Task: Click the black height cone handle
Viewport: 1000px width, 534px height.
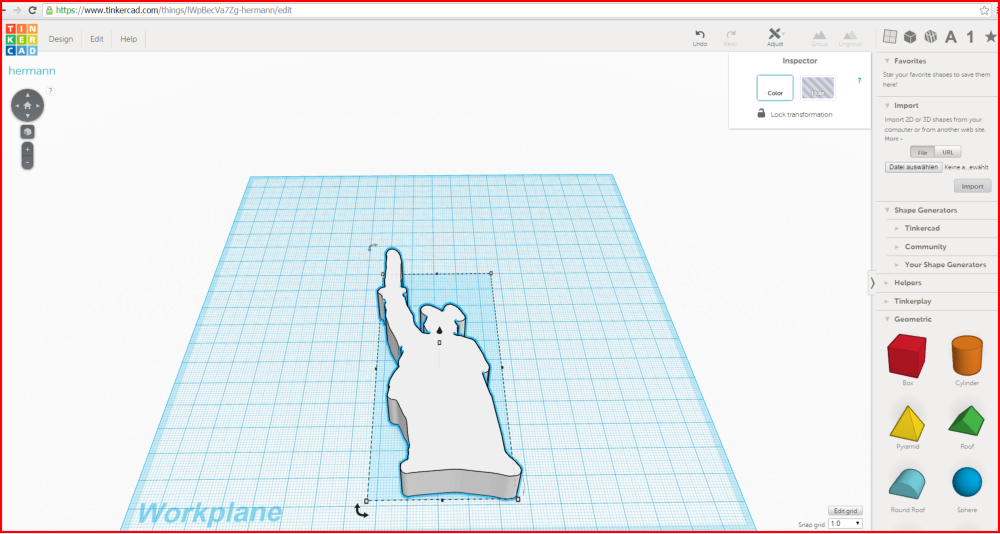Action: click(439, 330)
